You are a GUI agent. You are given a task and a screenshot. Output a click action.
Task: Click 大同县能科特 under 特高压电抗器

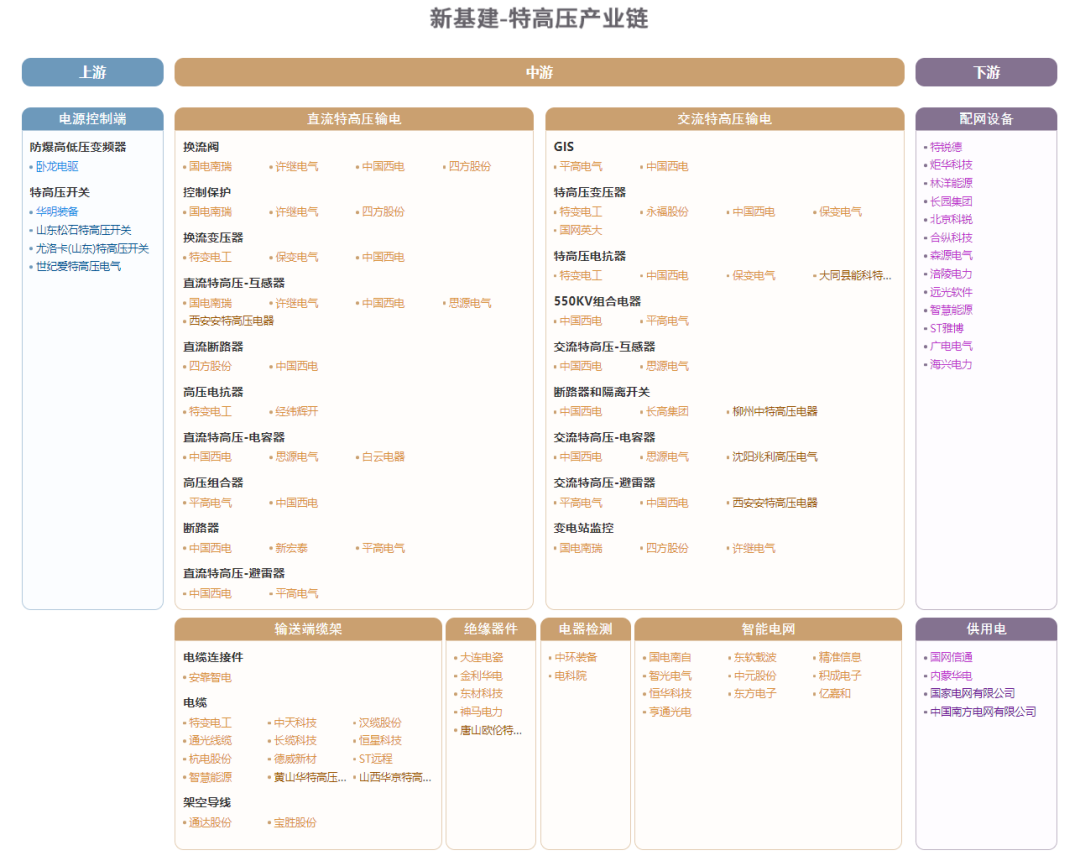[x=855, y=275]
